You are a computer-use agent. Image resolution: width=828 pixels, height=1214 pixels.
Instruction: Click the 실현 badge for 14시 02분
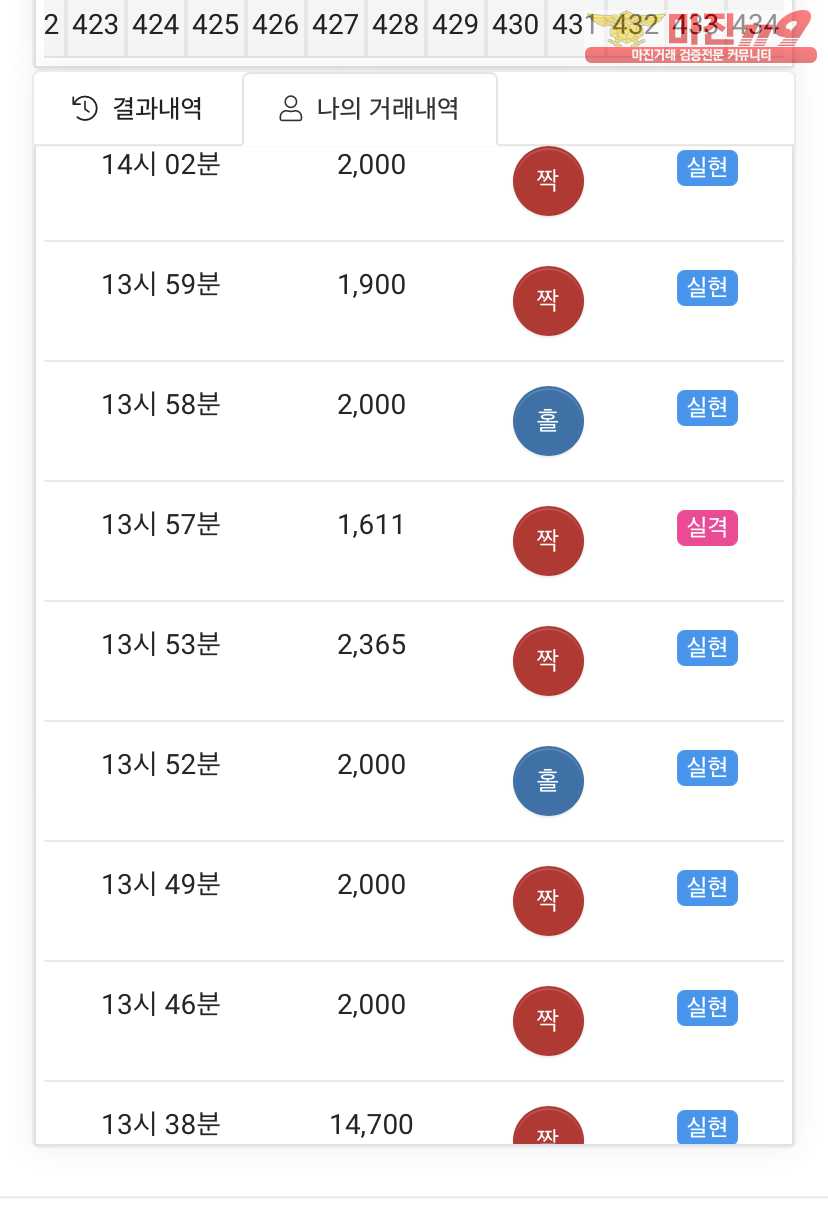click(x=707, y=167)
